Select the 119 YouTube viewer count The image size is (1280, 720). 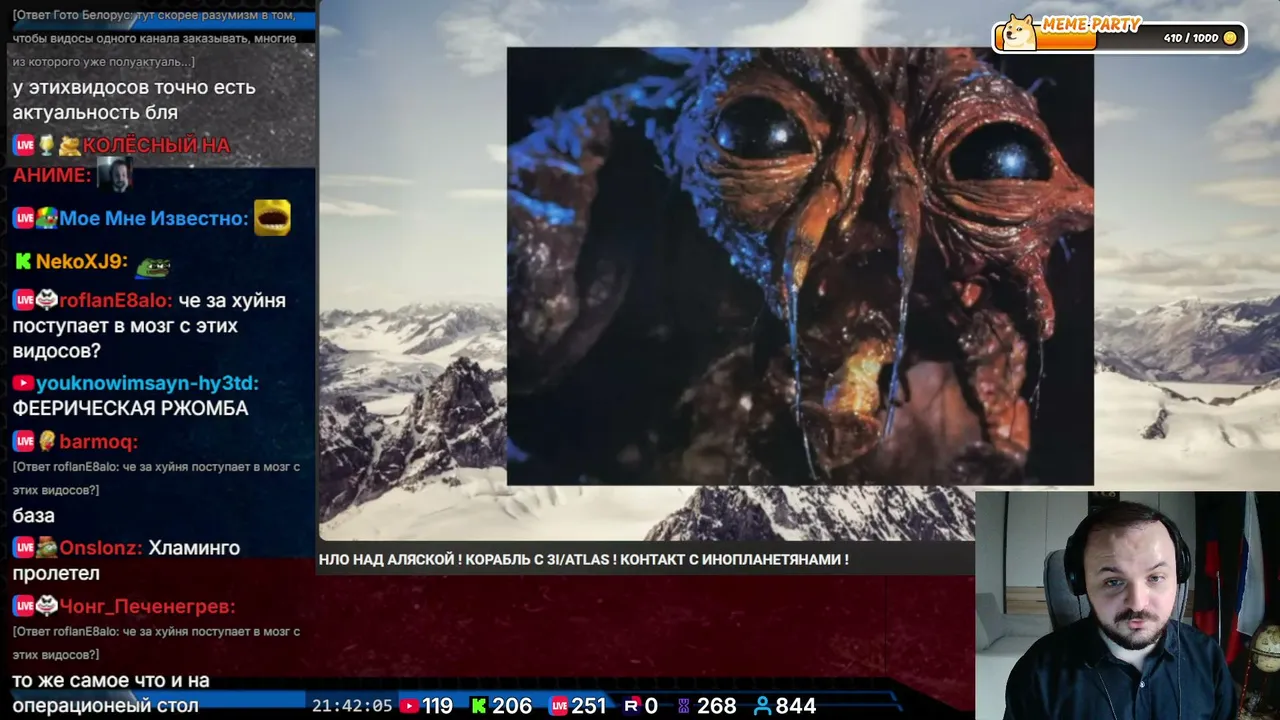tap(437, 706)
